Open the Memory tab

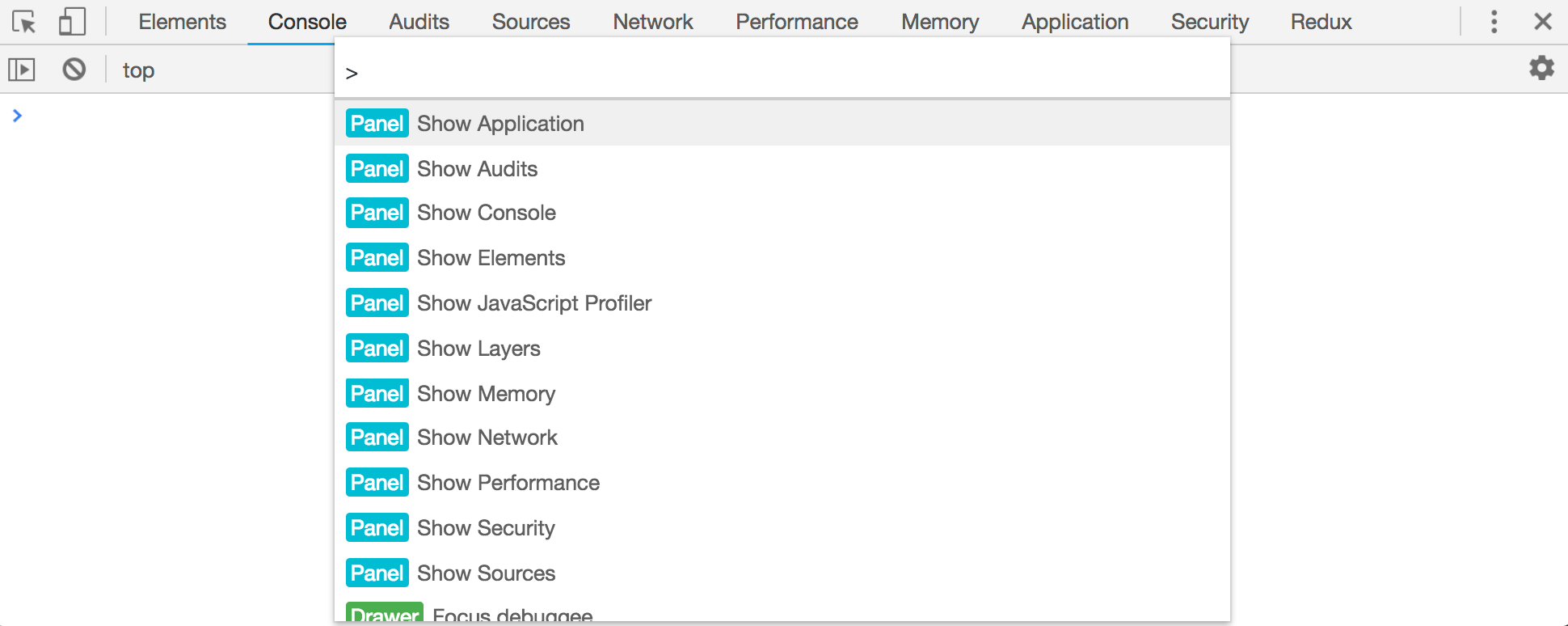pos(940,22)
